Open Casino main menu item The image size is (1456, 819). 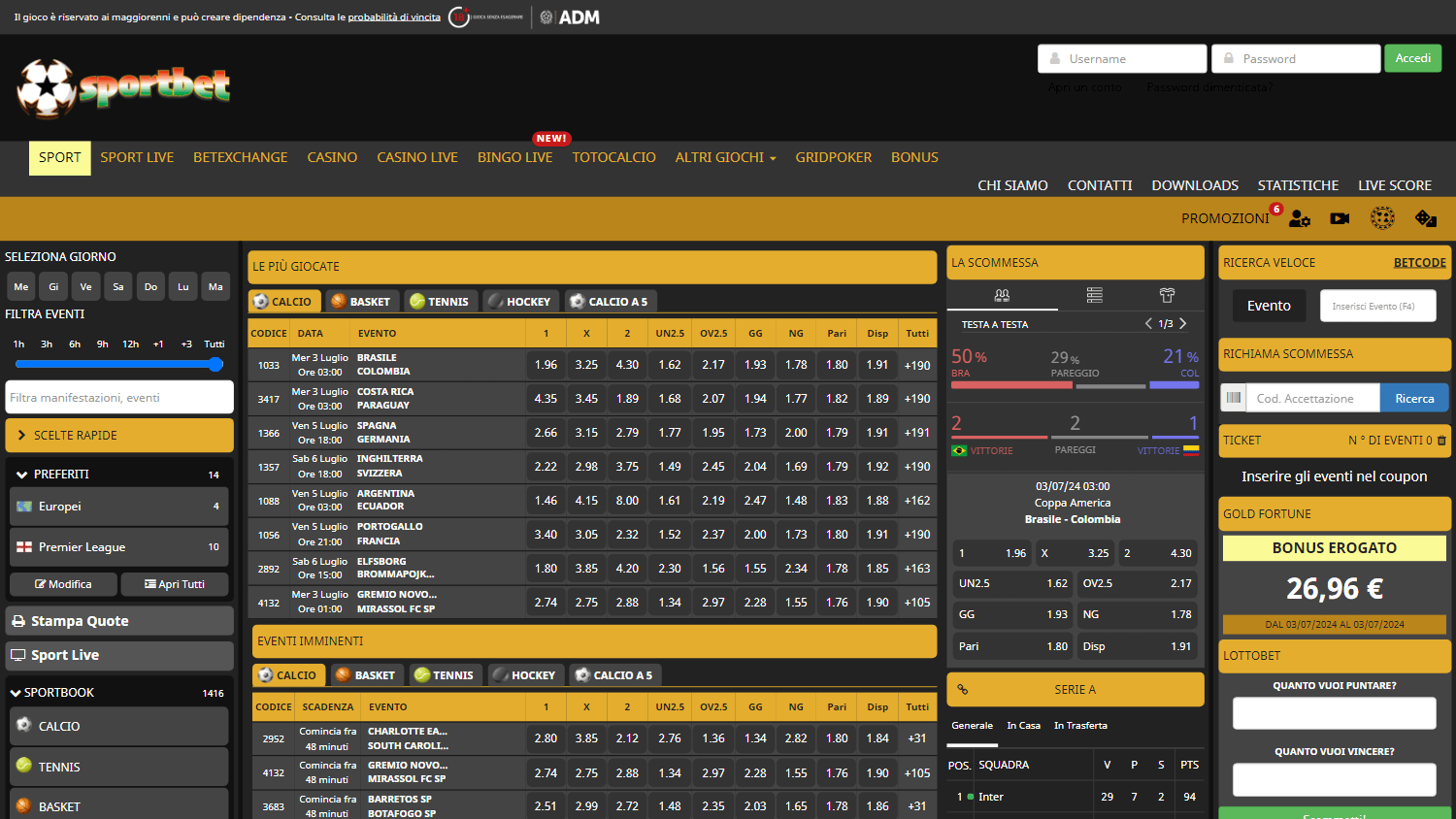(x=332, y=157)
